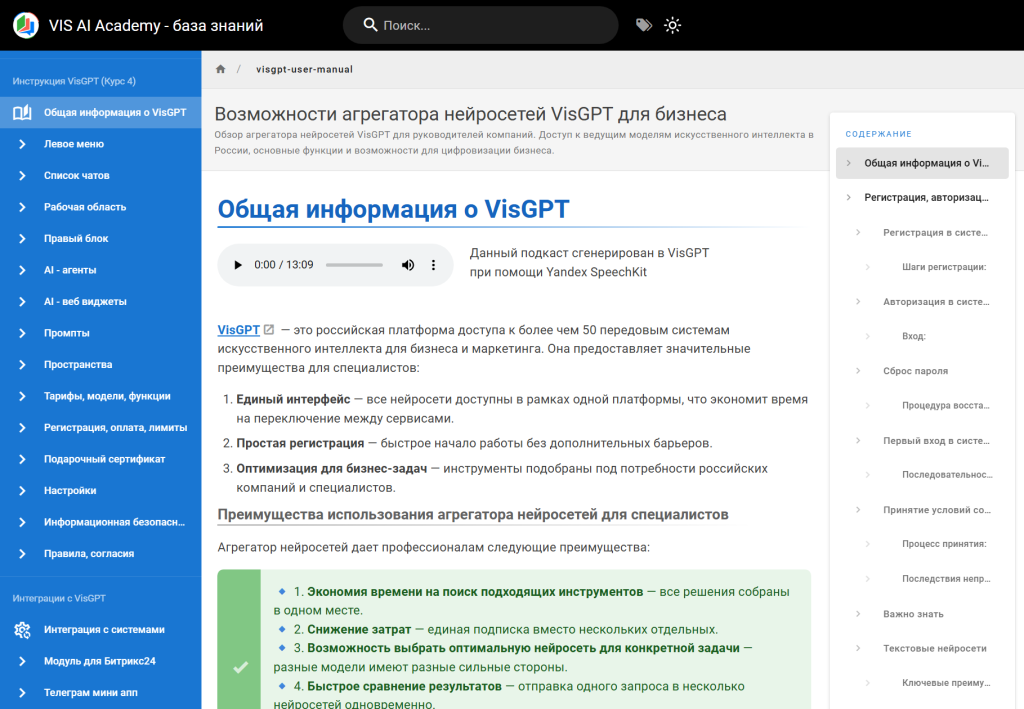The height and width of the screenshot is (709, 1024).
Task: Open the 'VisGPT' external link in the article
Action: tap(237, 329)
